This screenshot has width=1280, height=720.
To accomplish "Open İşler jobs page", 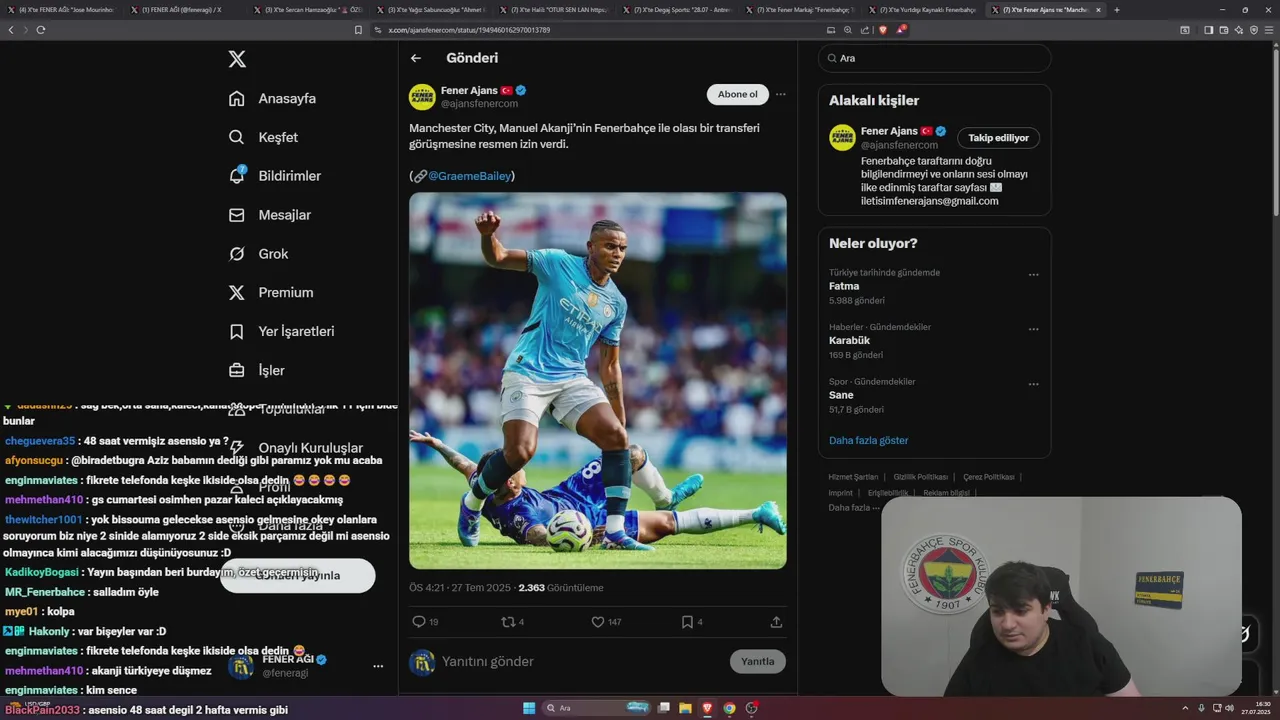I will [x=256, y=370].
